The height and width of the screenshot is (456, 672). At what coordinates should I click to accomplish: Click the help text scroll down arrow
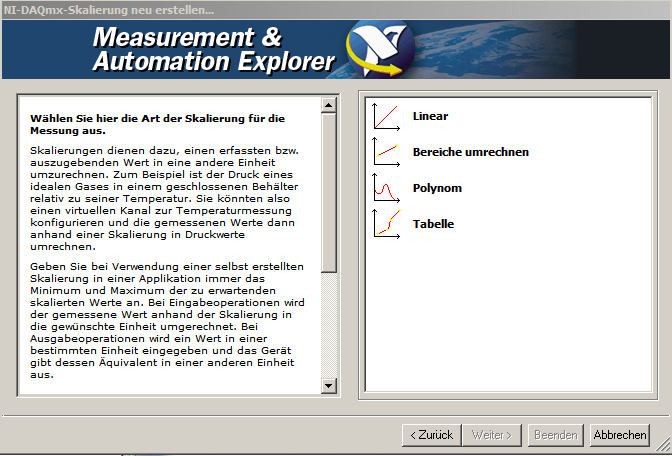pos(329,386)
